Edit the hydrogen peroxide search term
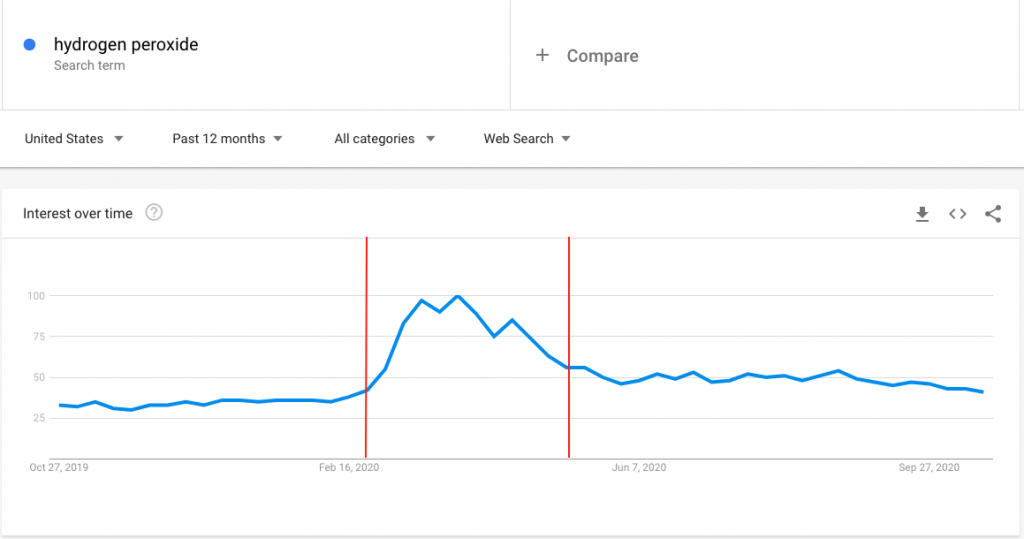 [126, 45]
